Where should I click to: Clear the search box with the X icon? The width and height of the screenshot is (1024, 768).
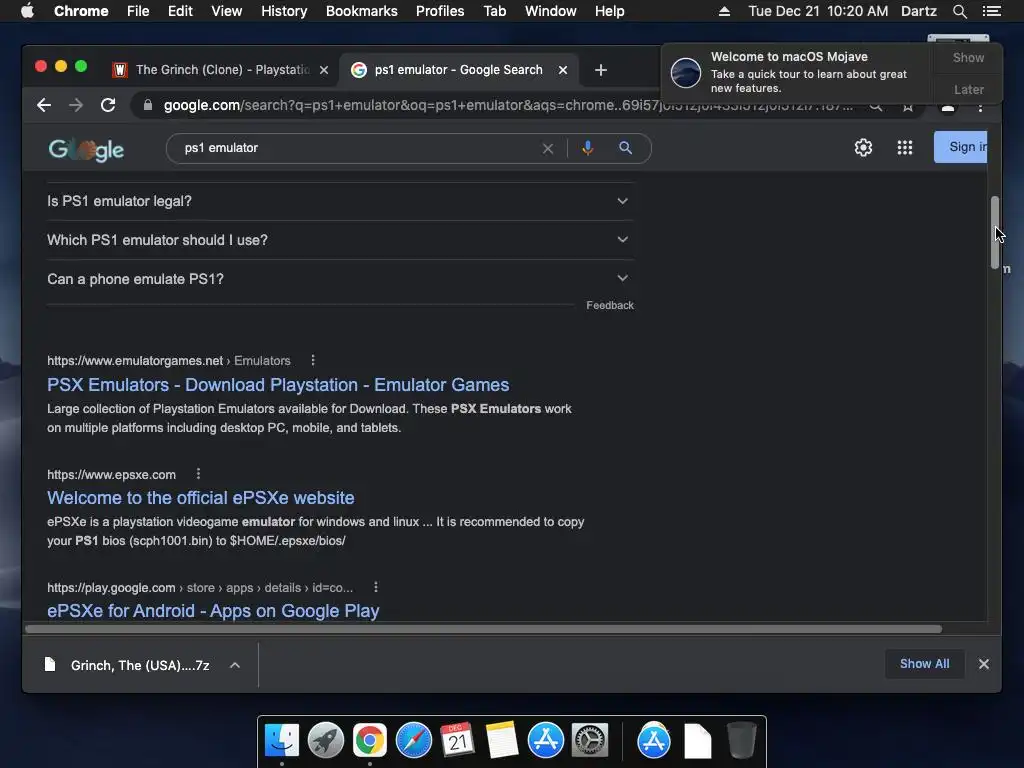[548, 149]
